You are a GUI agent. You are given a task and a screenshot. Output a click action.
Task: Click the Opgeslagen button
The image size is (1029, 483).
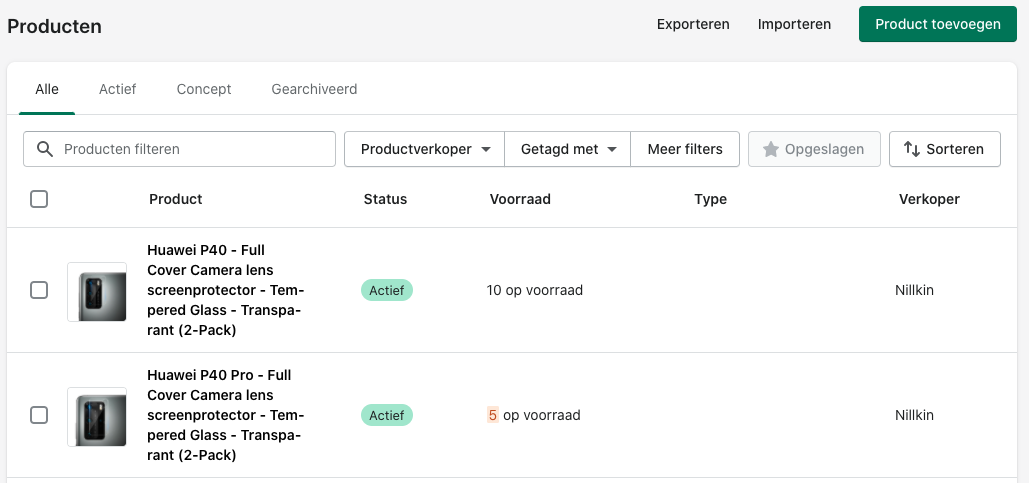tap(814, 149)
